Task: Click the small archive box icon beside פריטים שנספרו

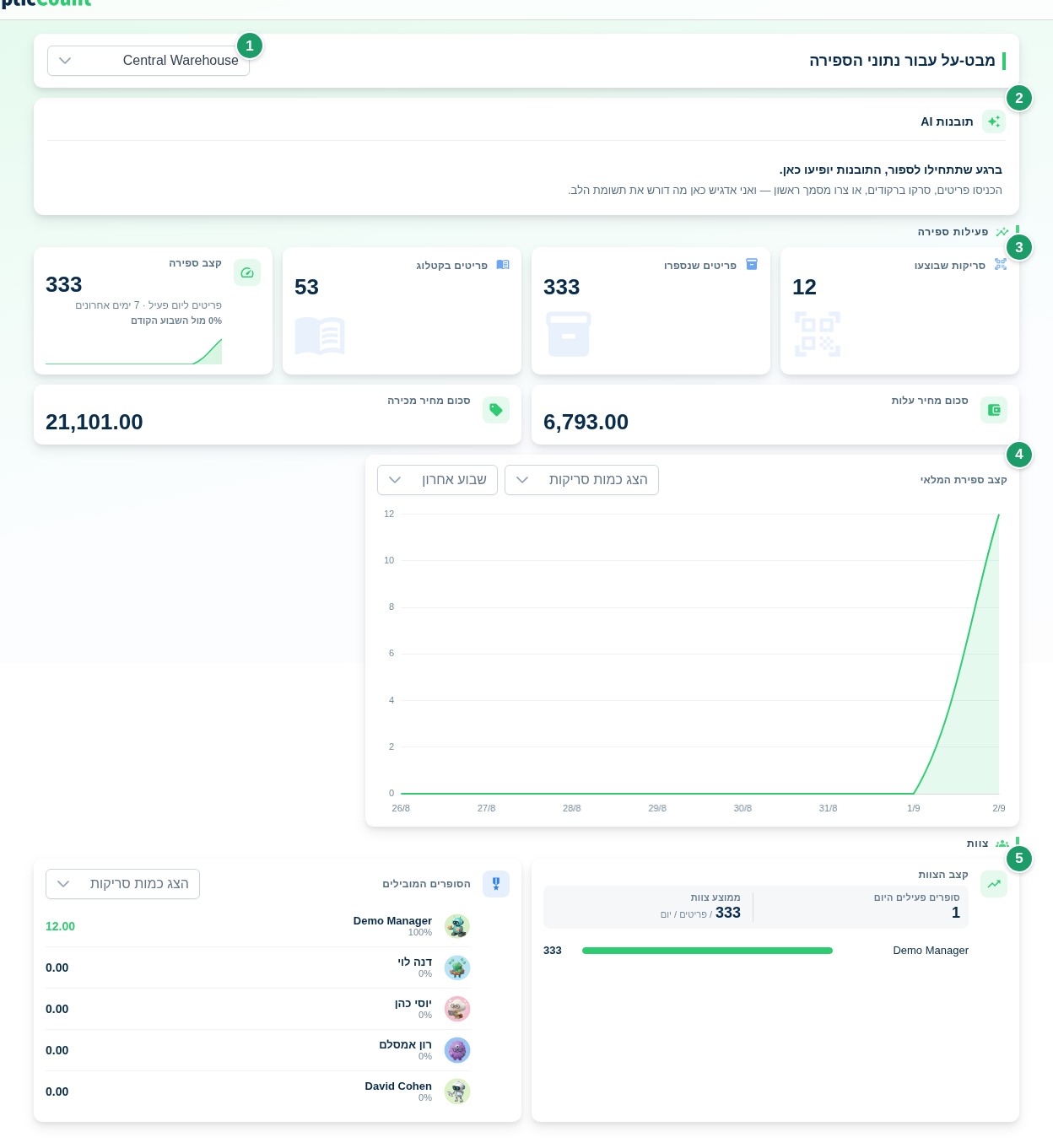Action: (752, 265)
